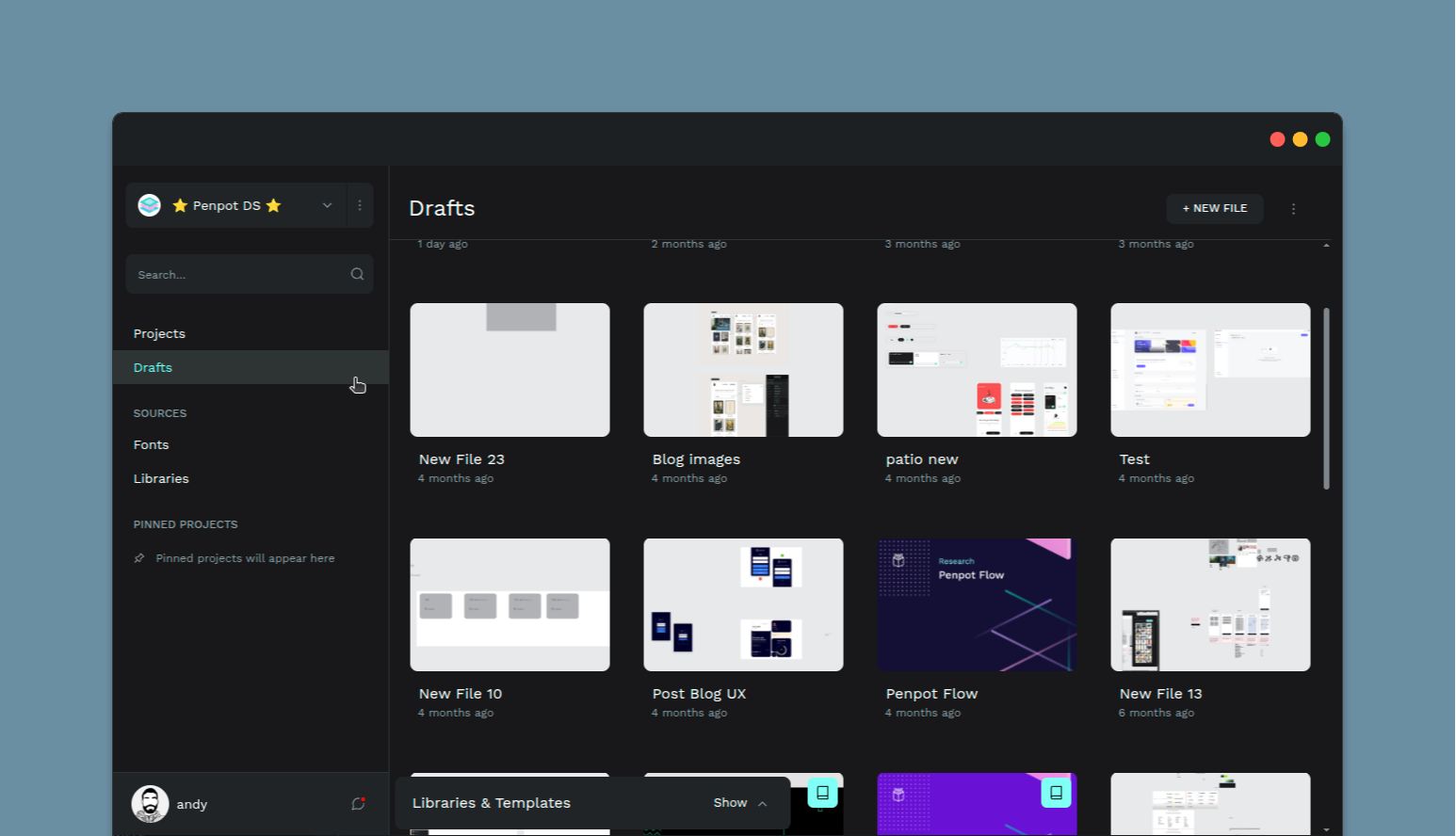Viewport: 1456px width, 836px height.
Task: Open the Penpot DS team options menu
Action: tap(360, 205)
